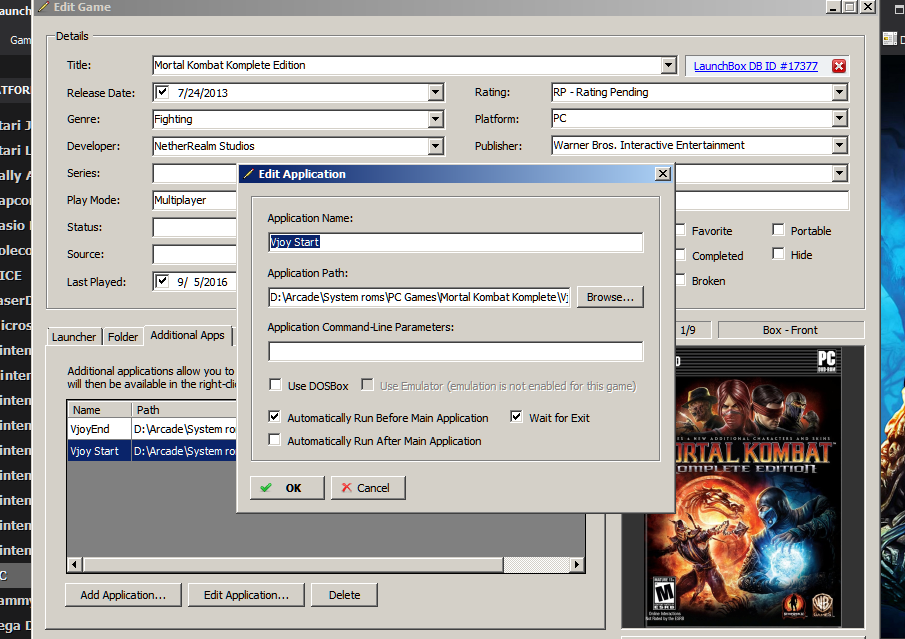
Task: Open the dropdown arrow below Publisher
Action: pyautogui.click(x=840, y=173)
